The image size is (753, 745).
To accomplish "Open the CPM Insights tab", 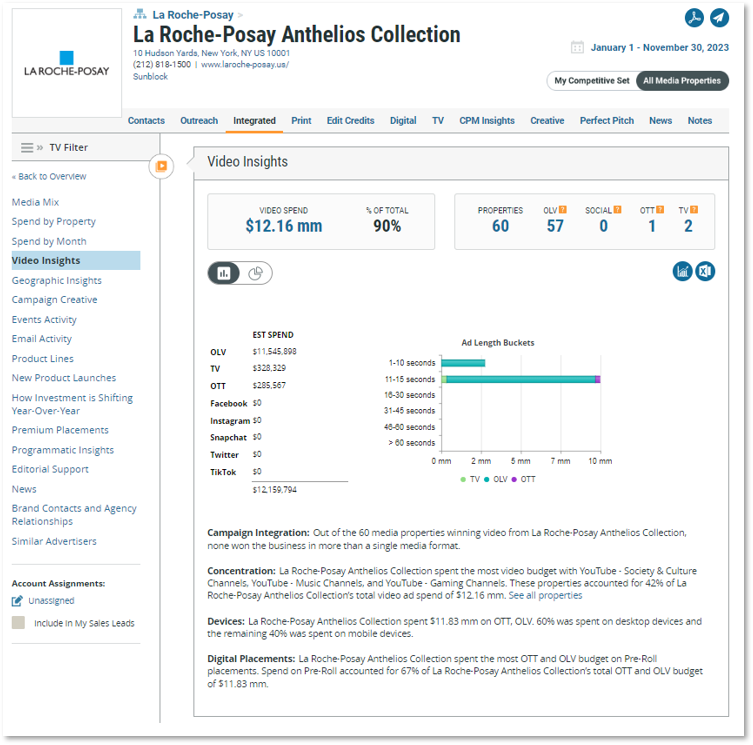I will pos(486,121).
